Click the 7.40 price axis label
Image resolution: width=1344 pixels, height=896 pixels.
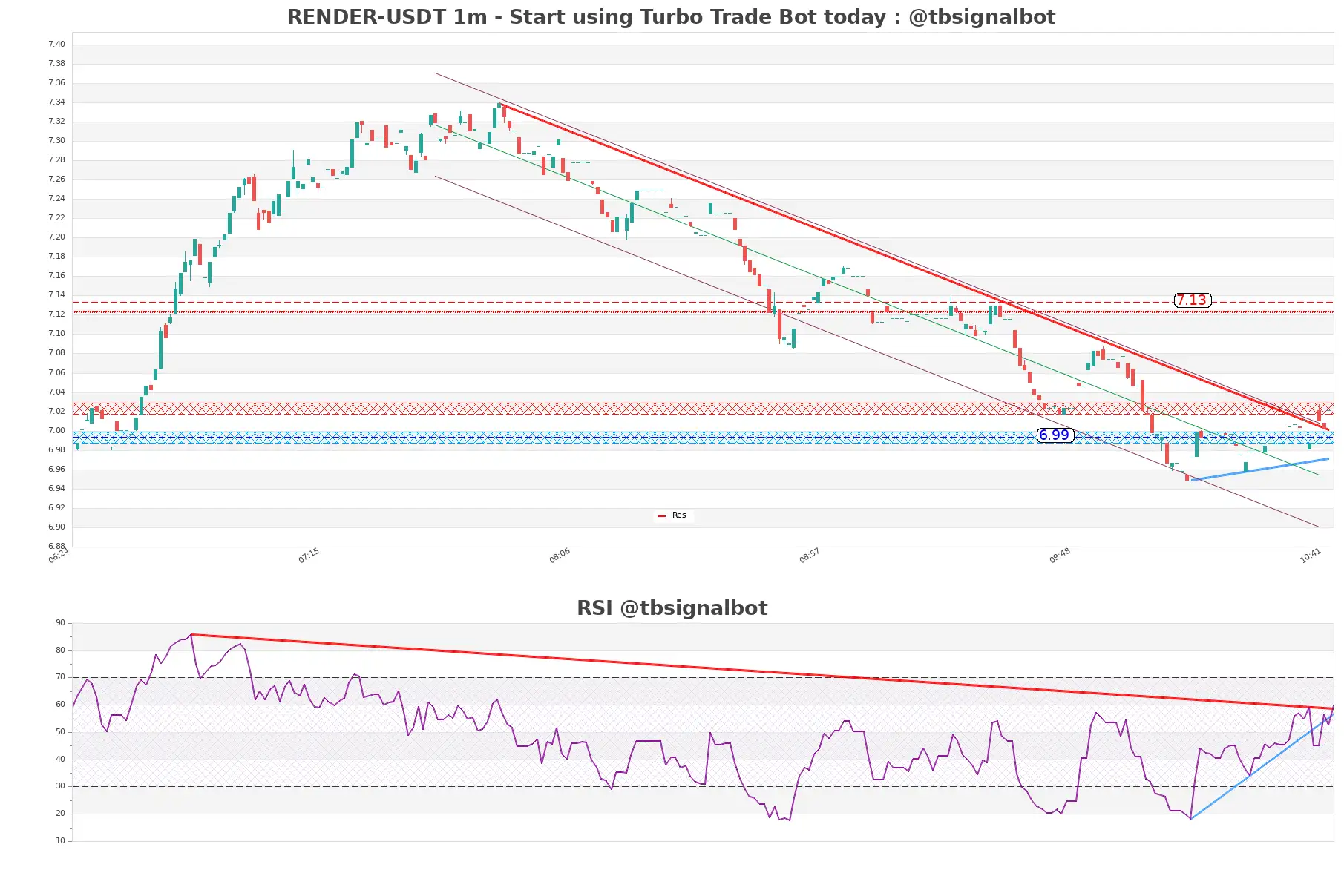click(56, 44)
